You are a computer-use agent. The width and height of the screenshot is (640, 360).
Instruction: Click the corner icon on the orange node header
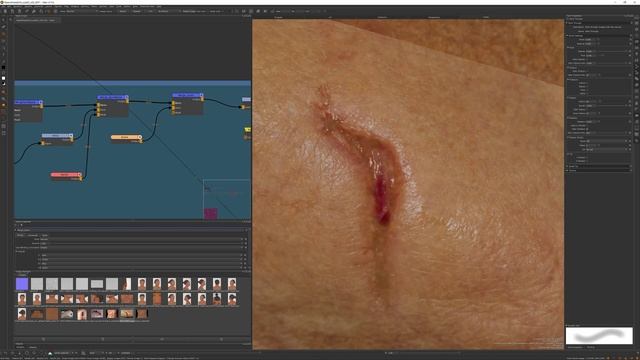tap(140, 137)
